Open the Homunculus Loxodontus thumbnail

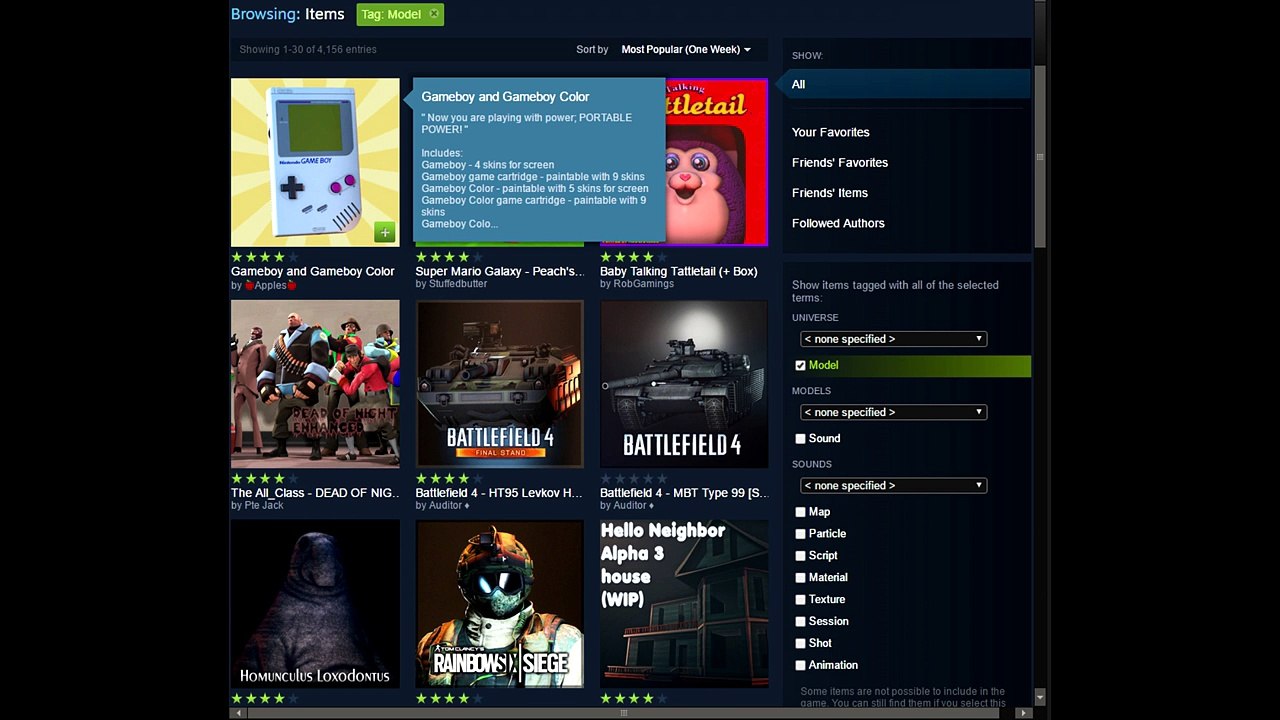coord(315,604)
